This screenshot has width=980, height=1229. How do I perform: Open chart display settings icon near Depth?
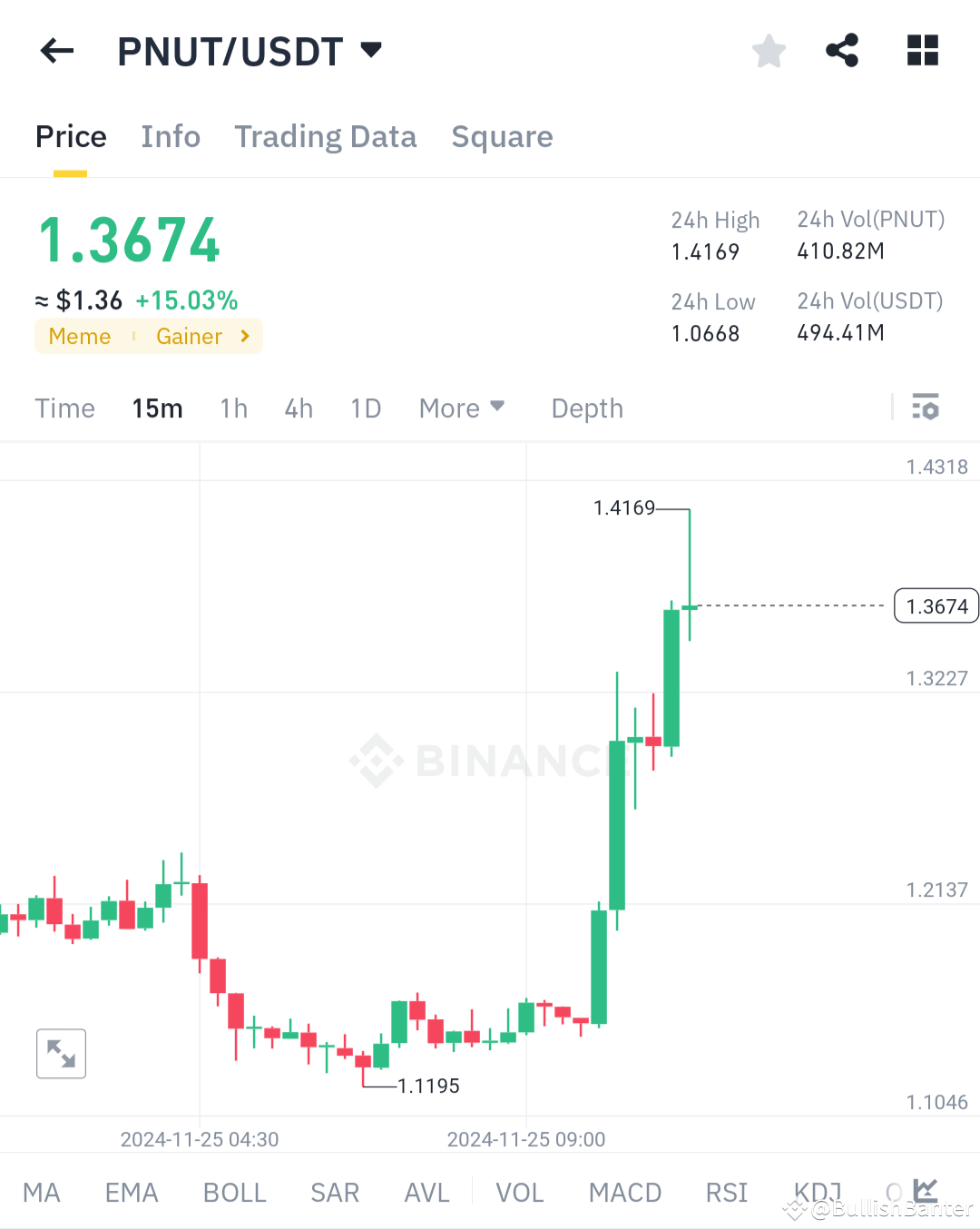pyautogui.click(x=926, y=408)
